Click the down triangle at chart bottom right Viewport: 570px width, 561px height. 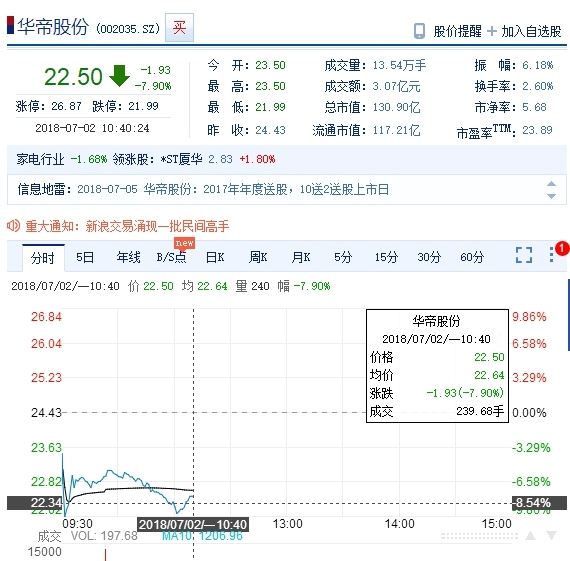[x=551, y=535]
